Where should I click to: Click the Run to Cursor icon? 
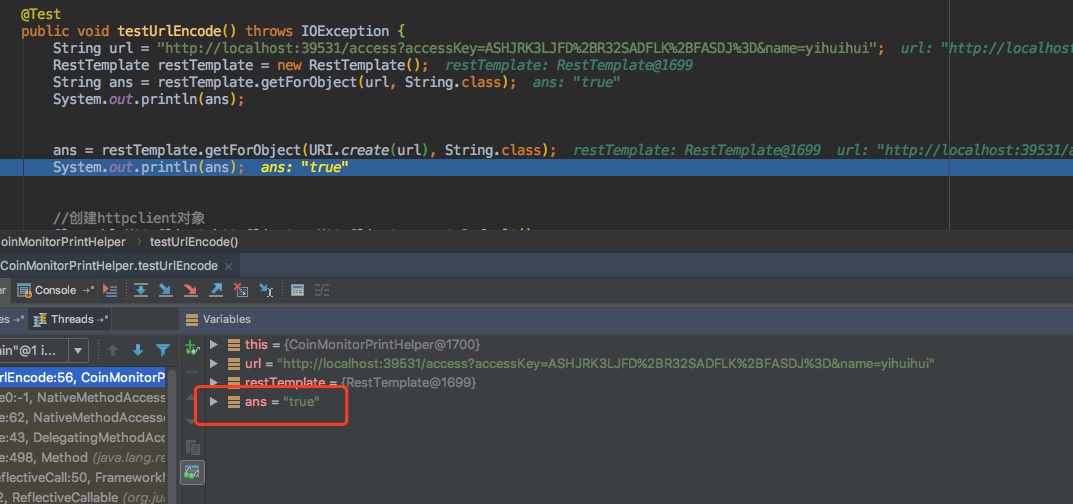[x=266, y=290]
